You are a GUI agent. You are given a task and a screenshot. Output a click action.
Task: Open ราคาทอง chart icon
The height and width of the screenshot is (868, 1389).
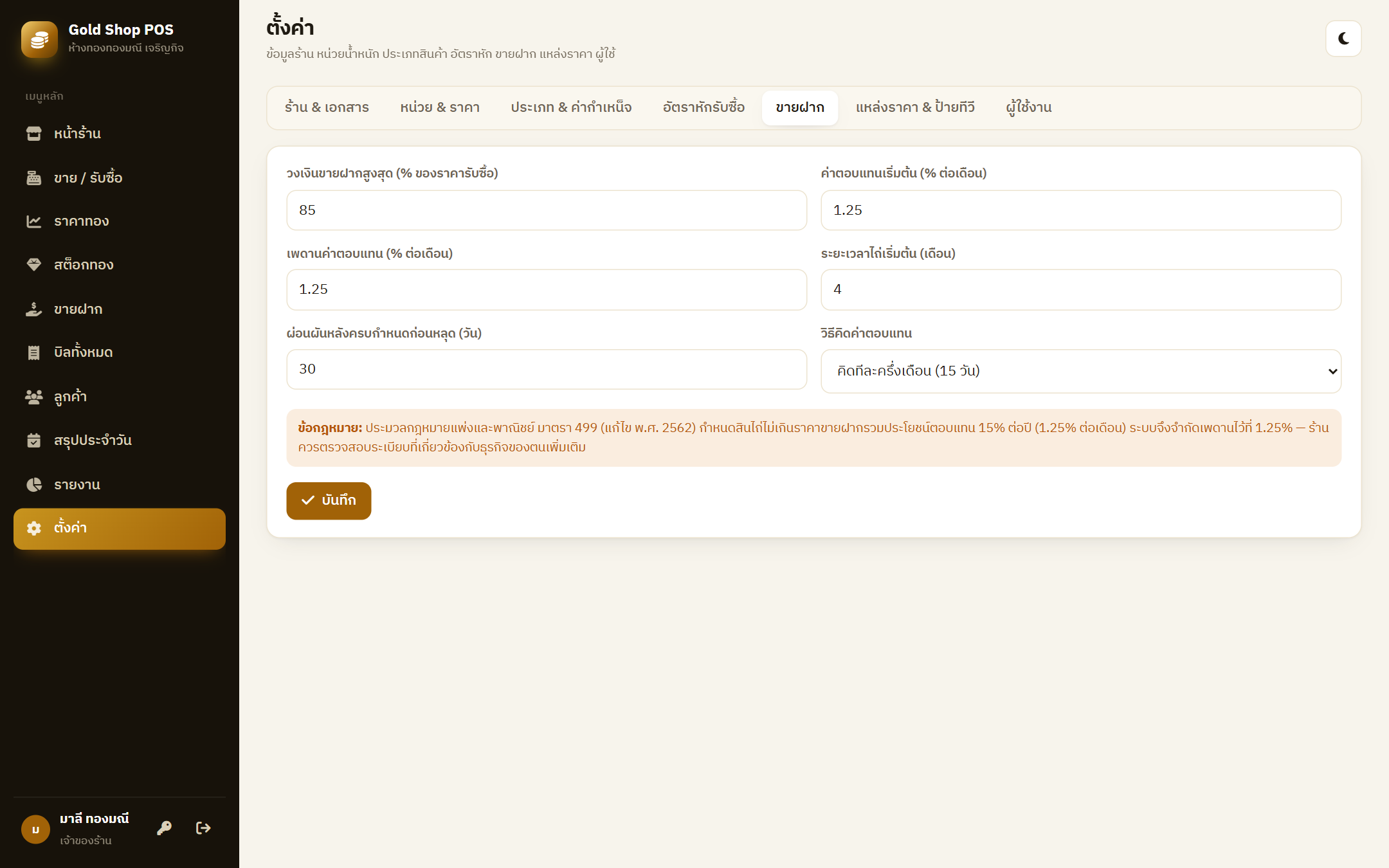(x=34, y=221)
